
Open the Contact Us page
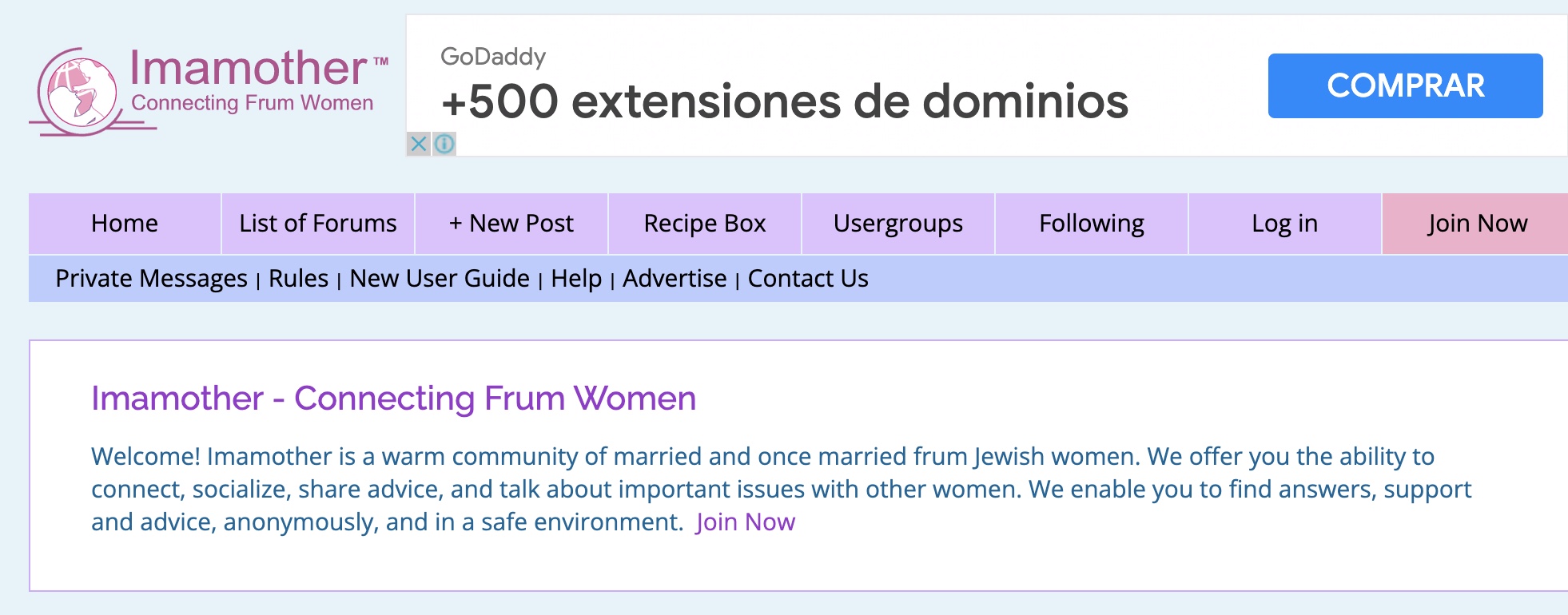806,279
